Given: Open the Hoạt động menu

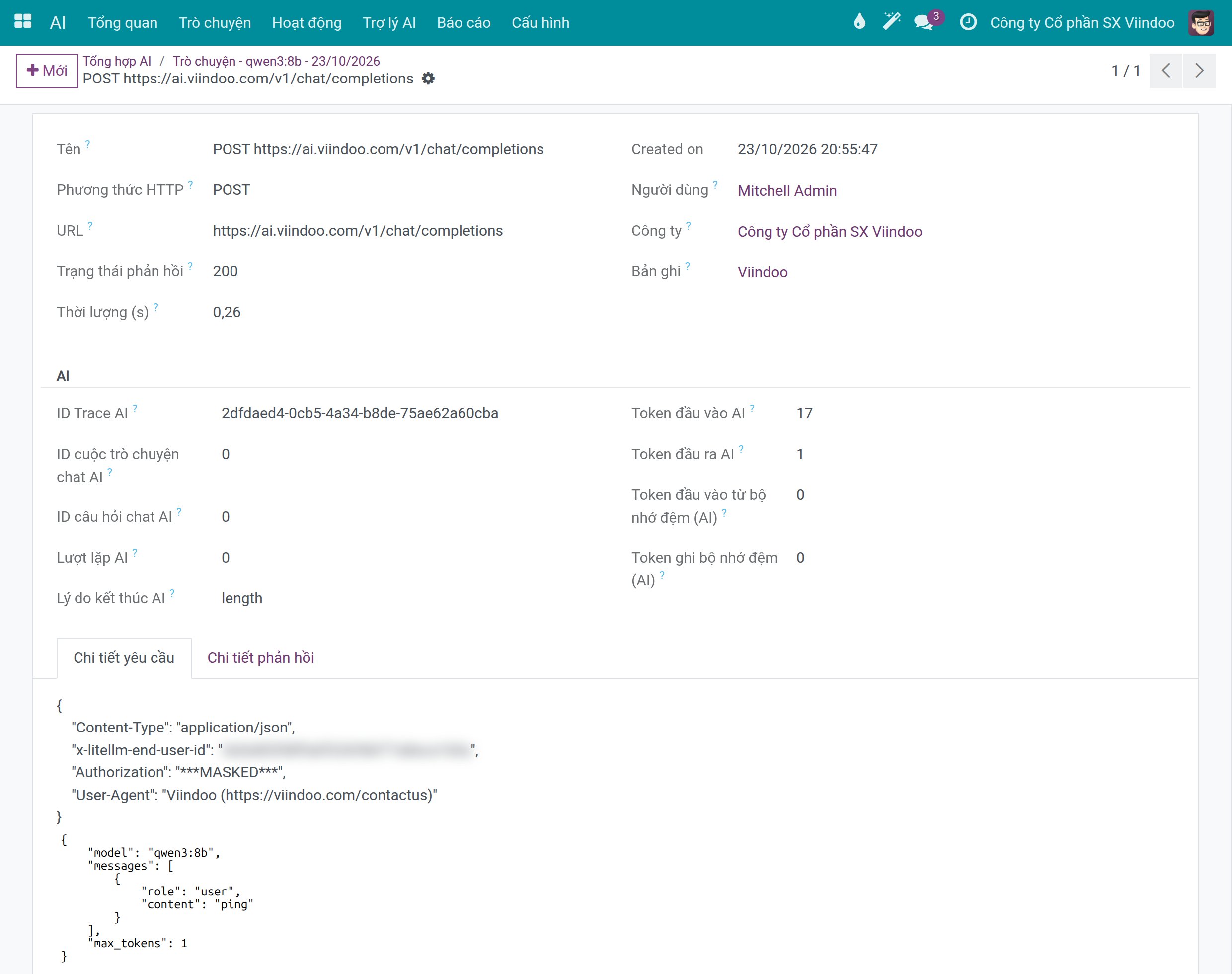Looking at the screenshot, I should tap(307, 23).
